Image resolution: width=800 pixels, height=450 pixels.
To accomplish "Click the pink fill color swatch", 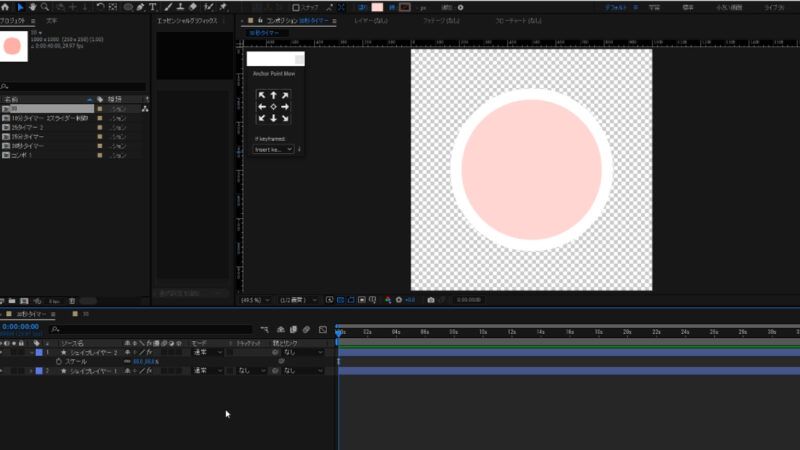I will pyautogui.click(x=377, y=7).
